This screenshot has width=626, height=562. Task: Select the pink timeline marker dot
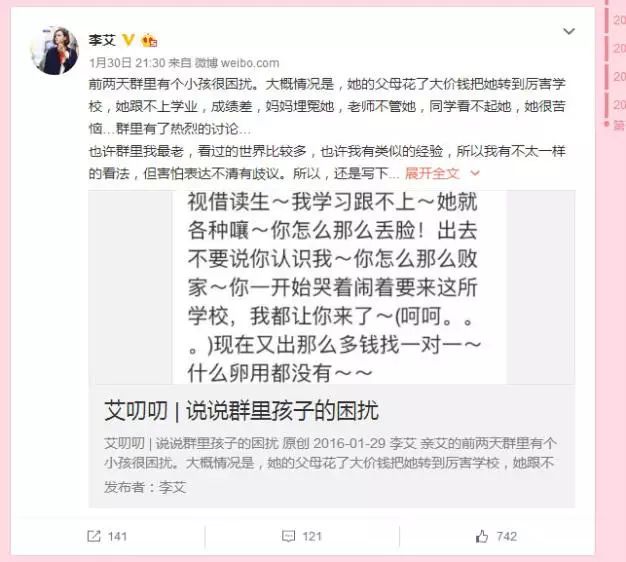606,124
